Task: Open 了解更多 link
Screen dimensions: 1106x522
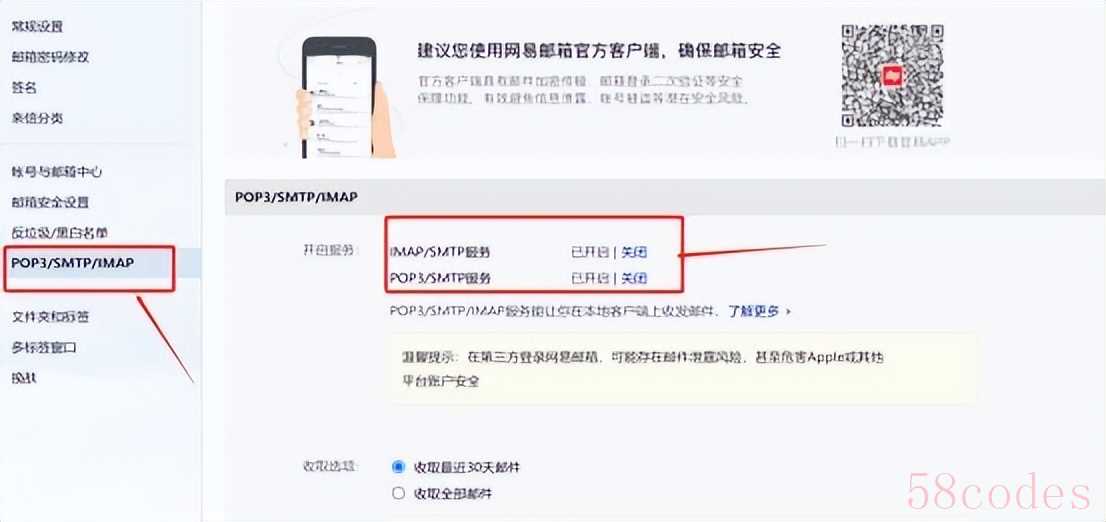Action: [x=753, y=311]
